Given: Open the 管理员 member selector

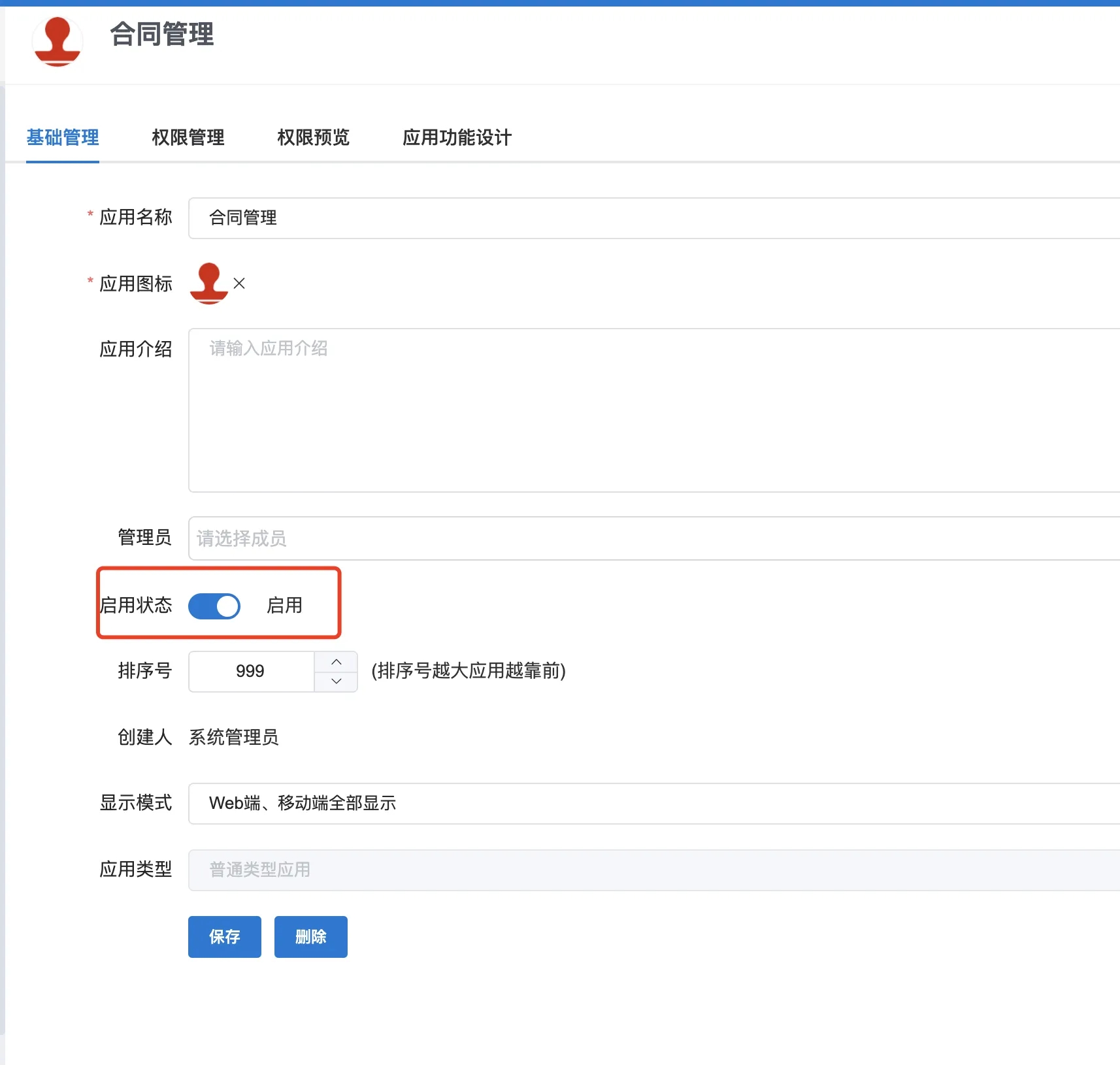Looking at the screenshot, I should (653, 538).
